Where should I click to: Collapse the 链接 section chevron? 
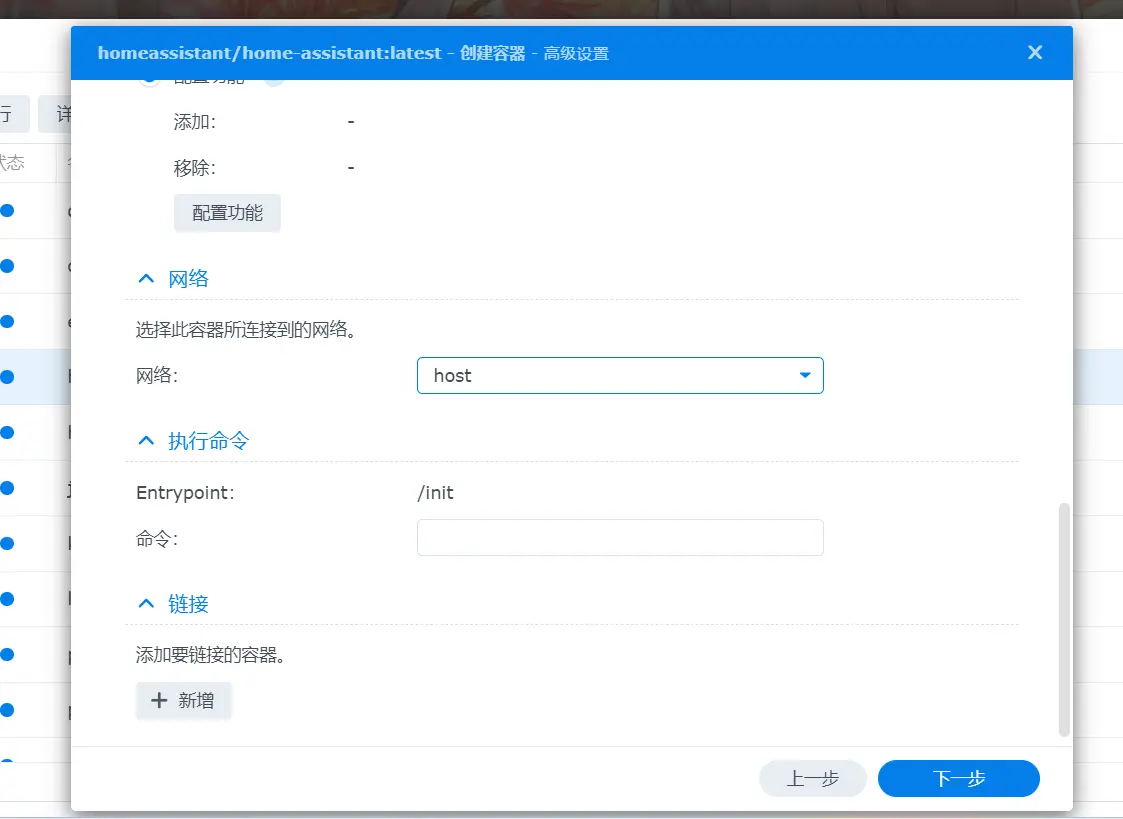coord(146,604)
